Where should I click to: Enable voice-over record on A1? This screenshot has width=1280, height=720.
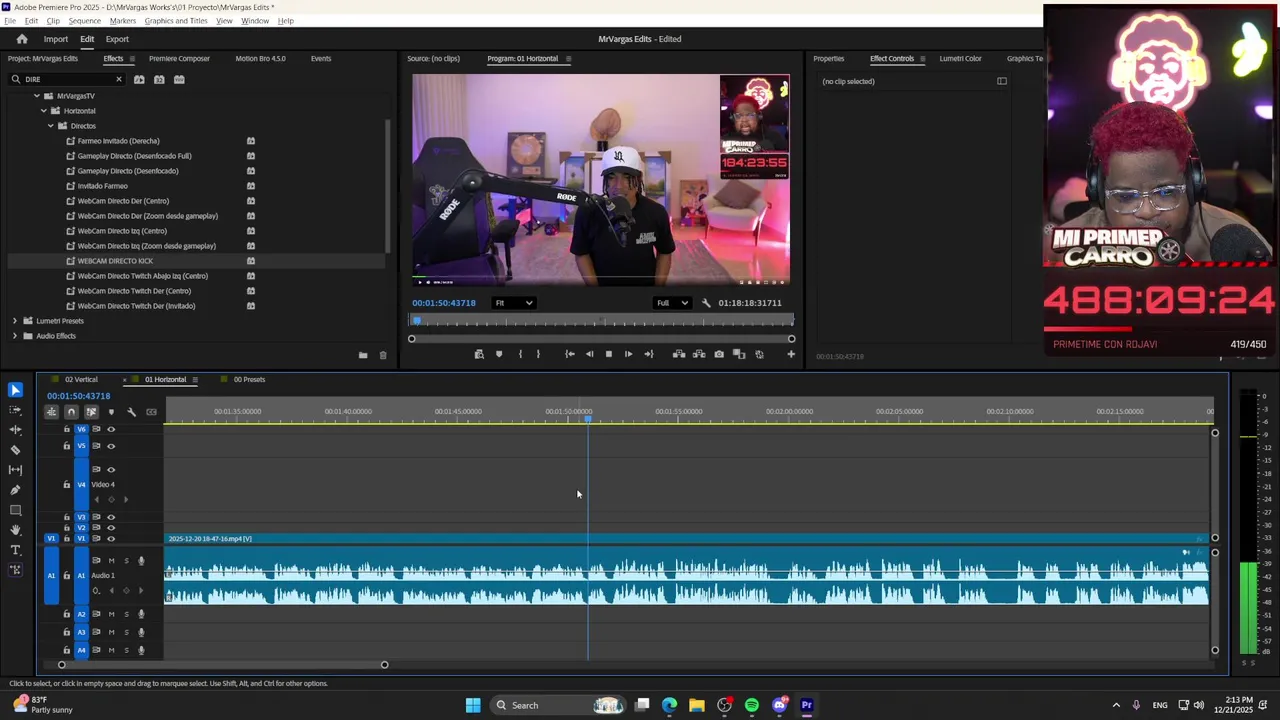coord(141,561)
